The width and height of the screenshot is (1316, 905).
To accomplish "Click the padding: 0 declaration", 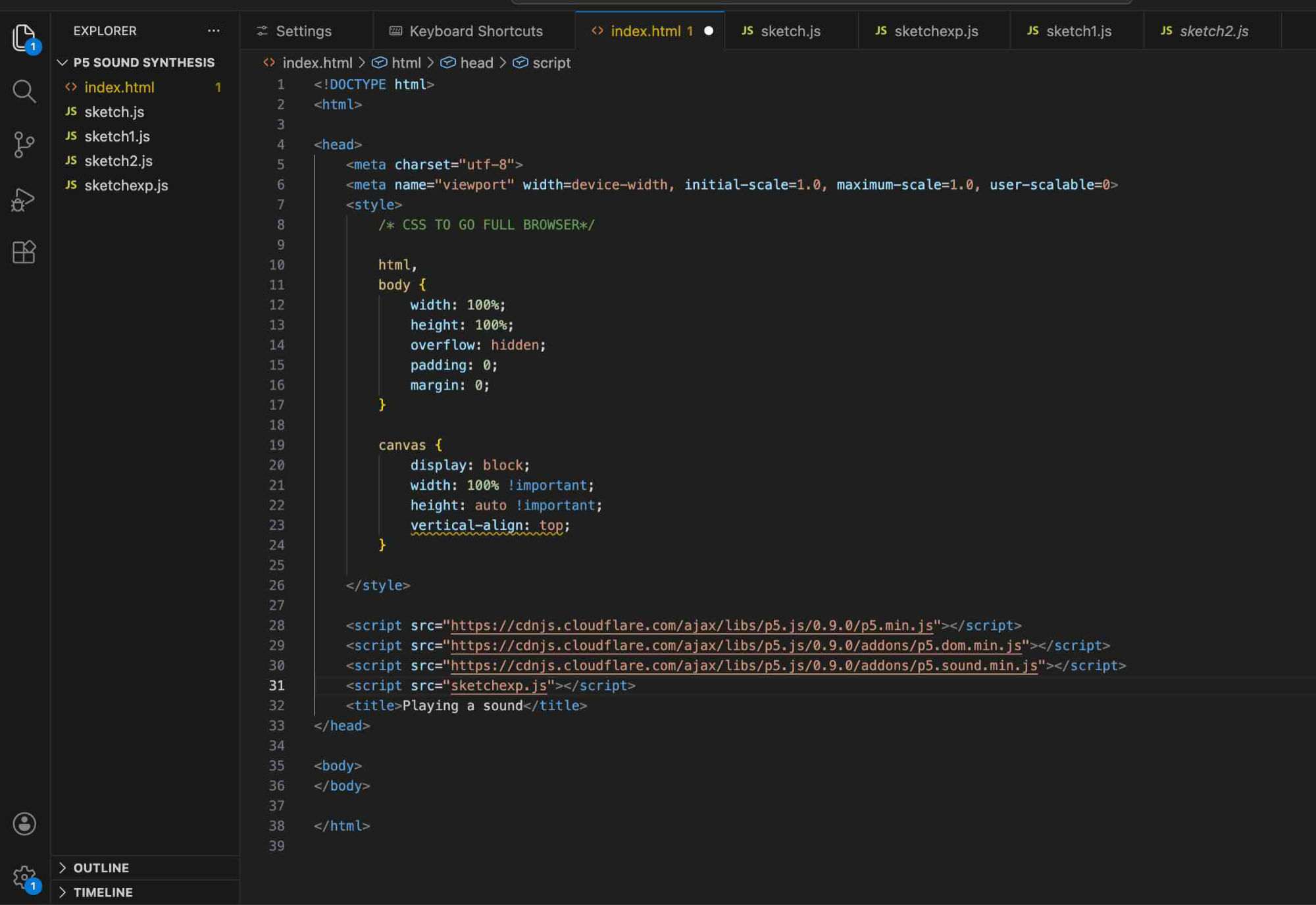I will tap(454, 365).
